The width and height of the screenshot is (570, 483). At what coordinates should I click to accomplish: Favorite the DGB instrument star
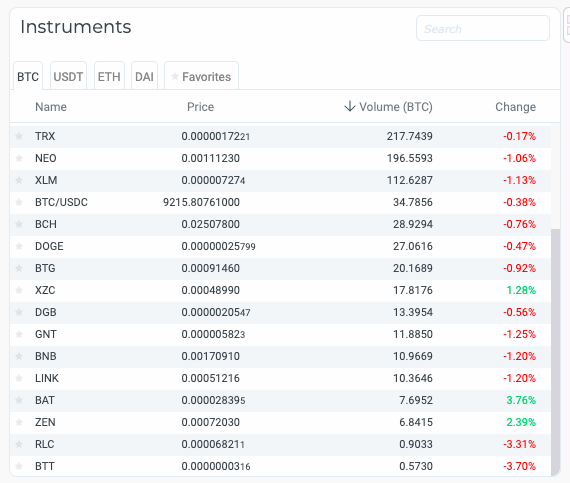[19, 312]
